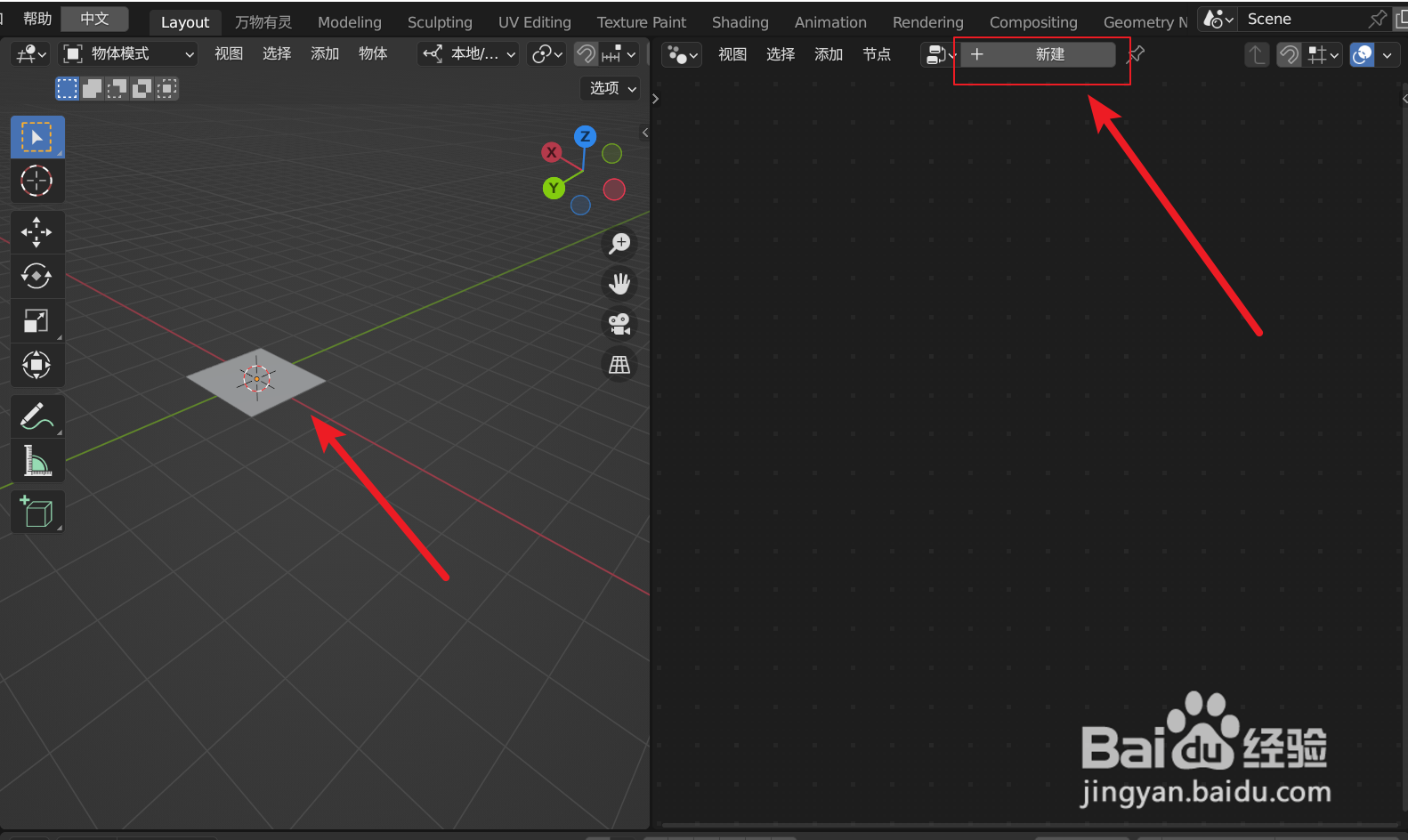Set selection mode to Set New

tap(68, 88)
